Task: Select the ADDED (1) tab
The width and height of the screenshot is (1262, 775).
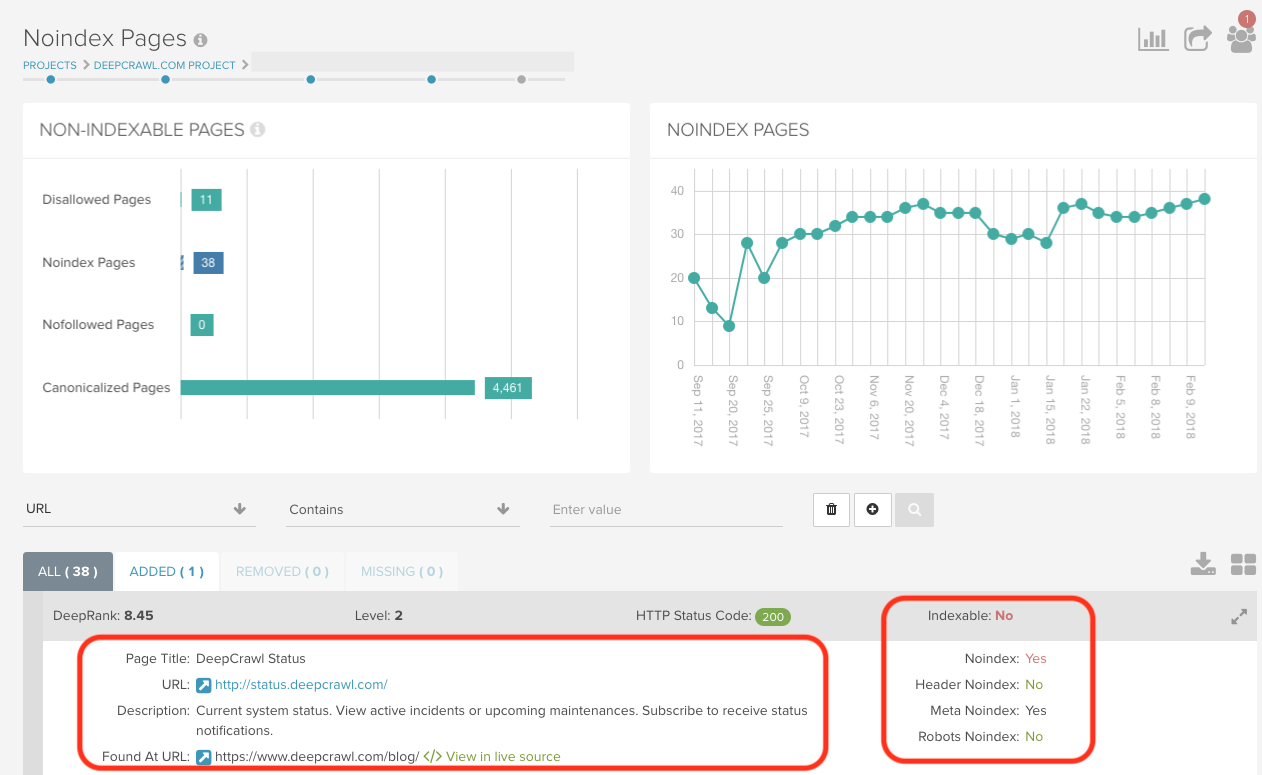Action: pyautogui.click(x=167, y=572)
